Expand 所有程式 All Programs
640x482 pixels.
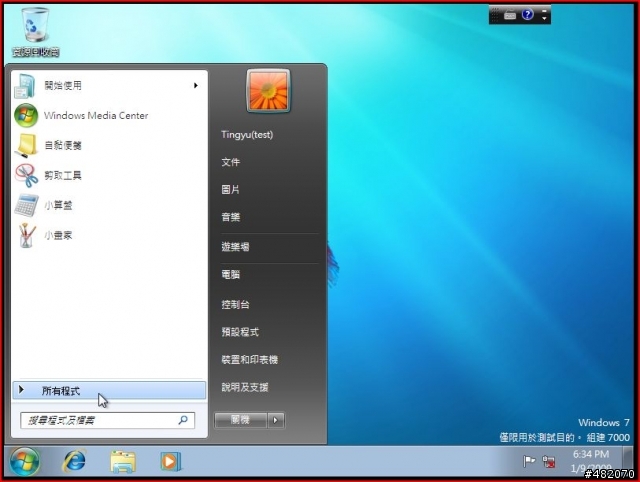pyautogui.click(x=109, y=391)
